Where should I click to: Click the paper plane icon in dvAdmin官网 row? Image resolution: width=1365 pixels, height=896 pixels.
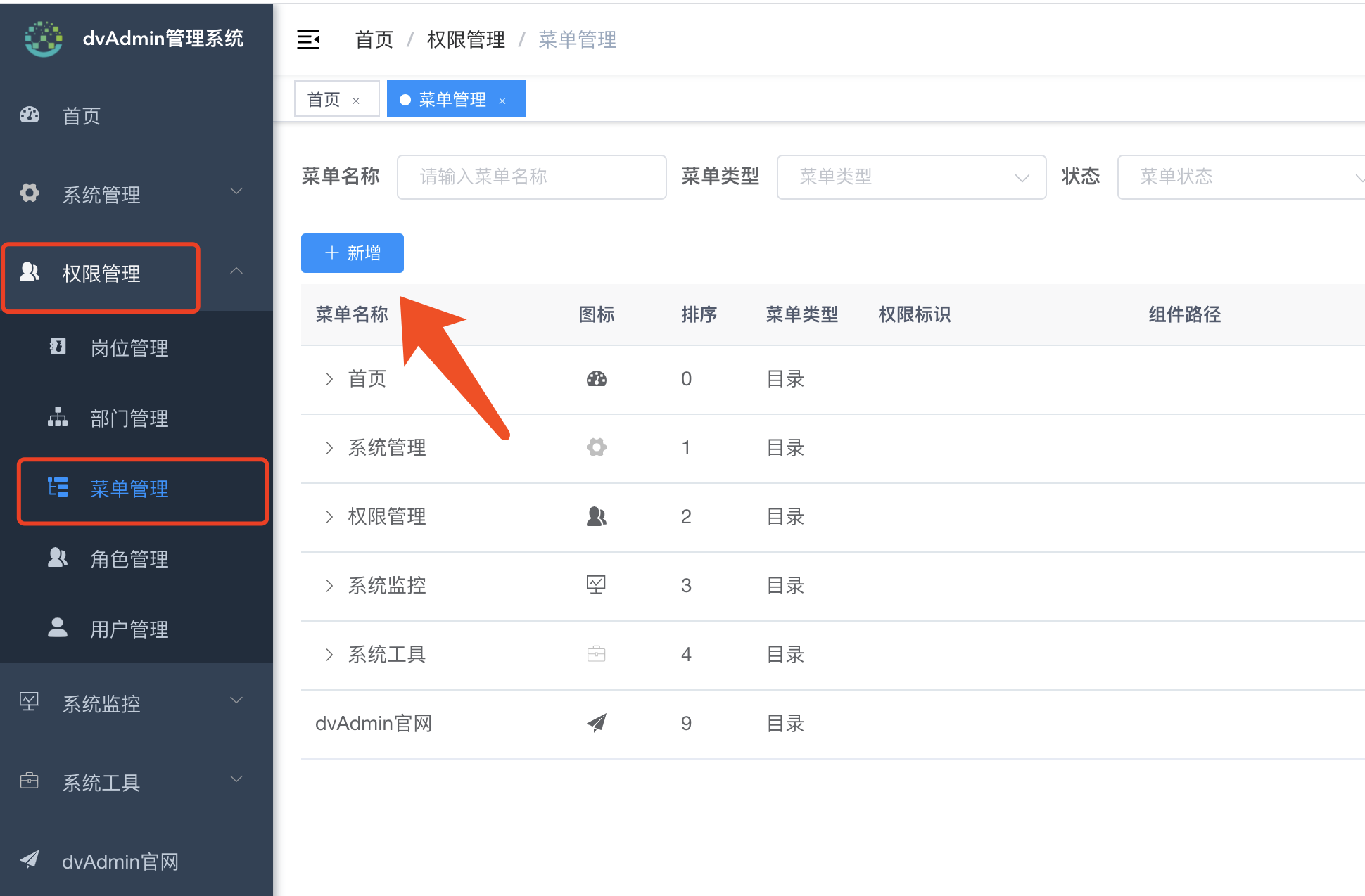coord(596,722)
